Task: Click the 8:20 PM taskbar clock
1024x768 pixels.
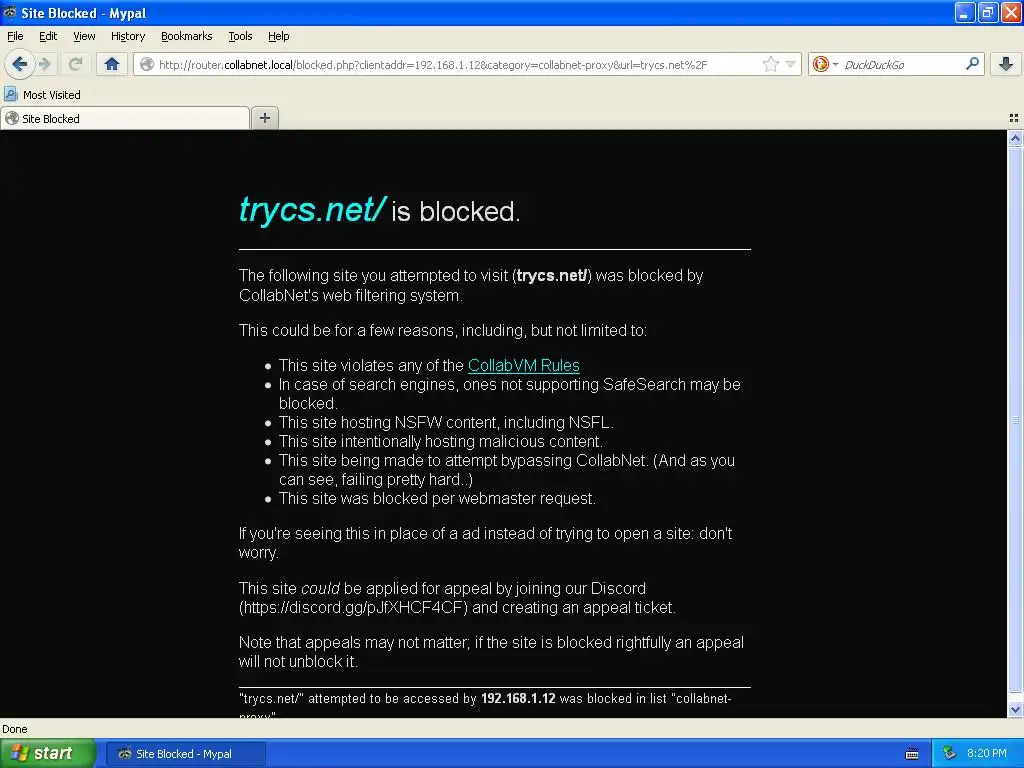Action: tap(987, 753)
